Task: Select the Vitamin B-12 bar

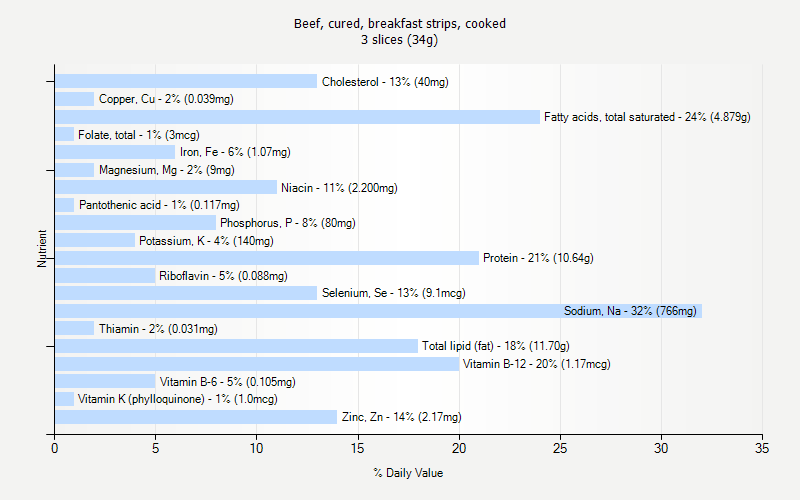Action: [257, 364]
